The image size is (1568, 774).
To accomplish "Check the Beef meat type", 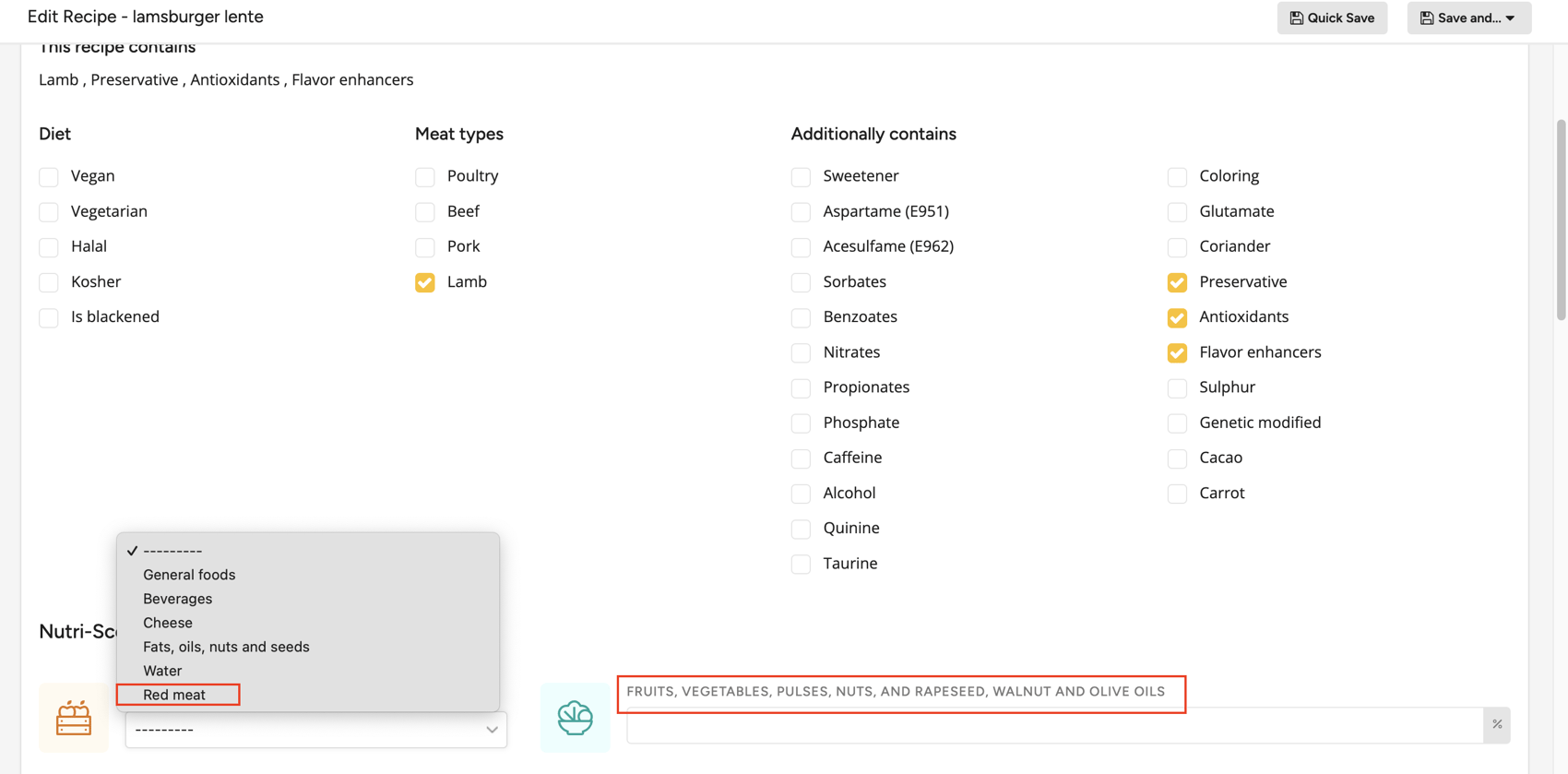I will pyautogui.click(x=425, y=211).
